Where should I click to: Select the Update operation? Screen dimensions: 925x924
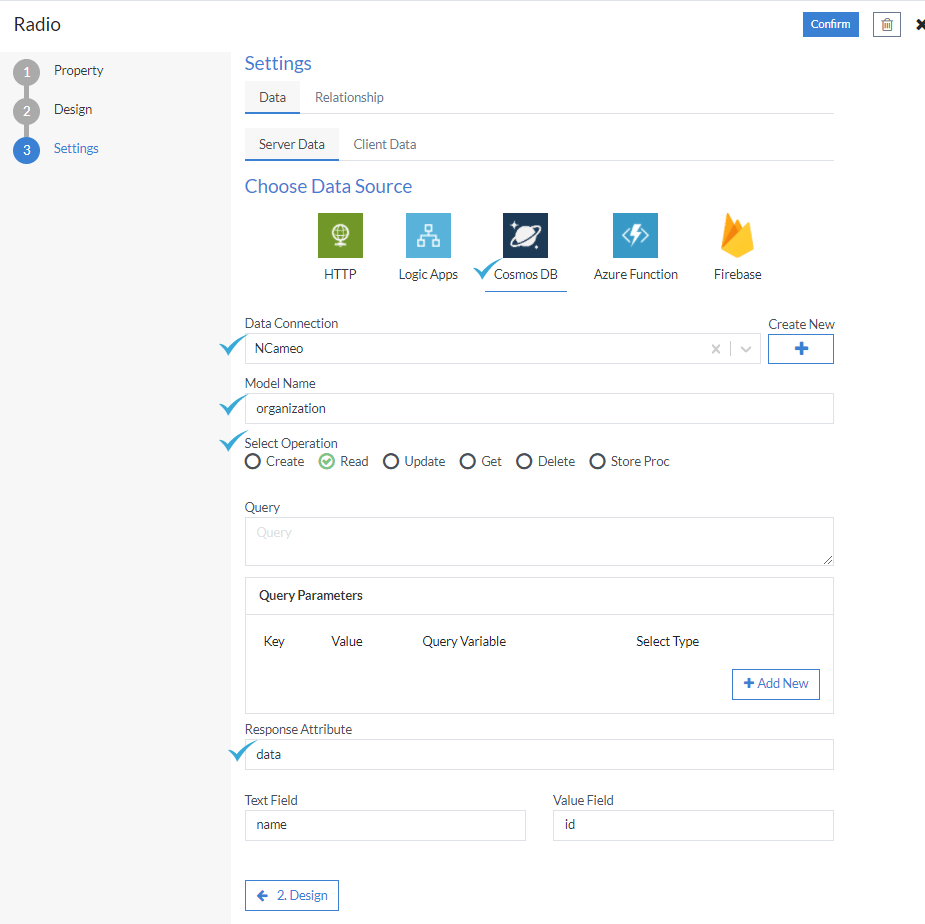(390, 461)
